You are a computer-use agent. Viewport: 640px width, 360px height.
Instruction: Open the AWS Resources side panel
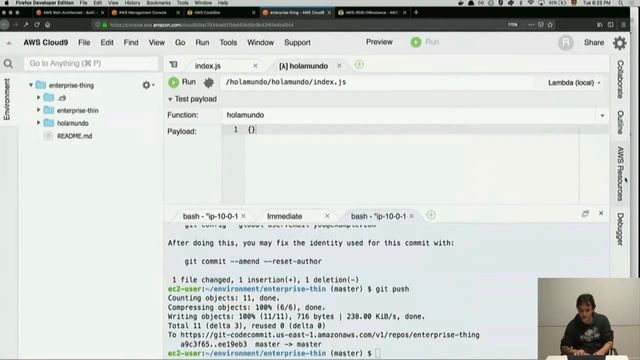[x=620, y=174]
